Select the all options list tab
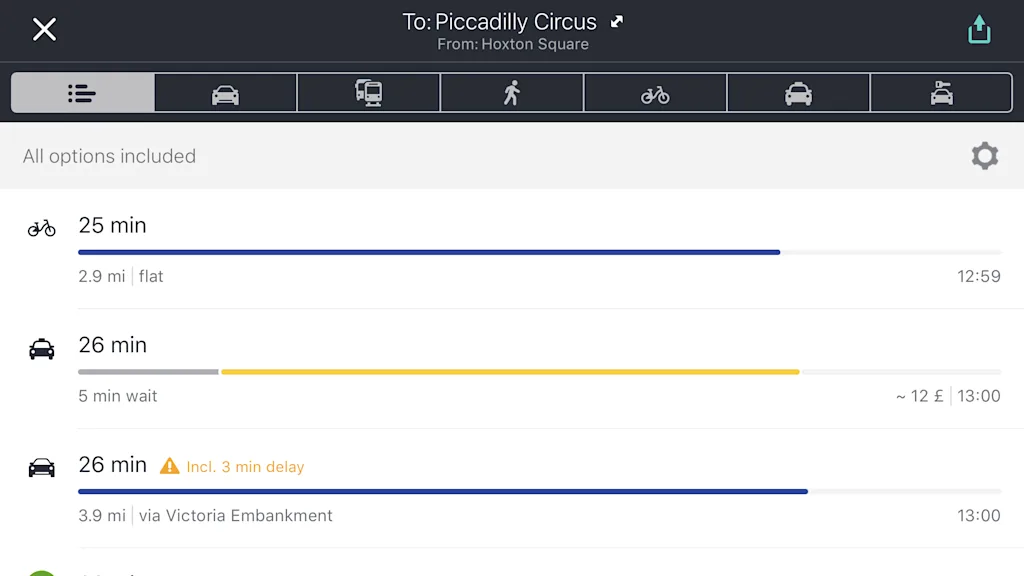This screenshot has height=576, width=1024. click(83, 93)
